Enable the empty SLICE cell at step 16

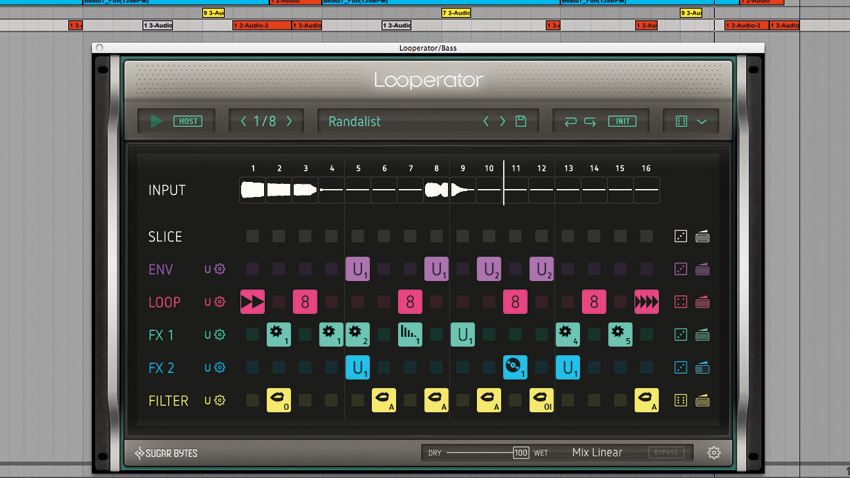[x=647, y=236]
